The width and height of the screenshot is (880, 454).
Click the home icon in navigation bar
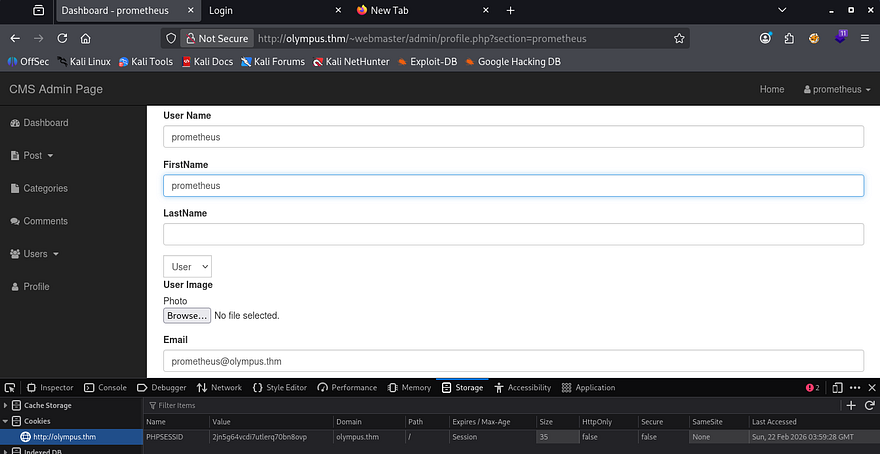[x=86, y=39]
